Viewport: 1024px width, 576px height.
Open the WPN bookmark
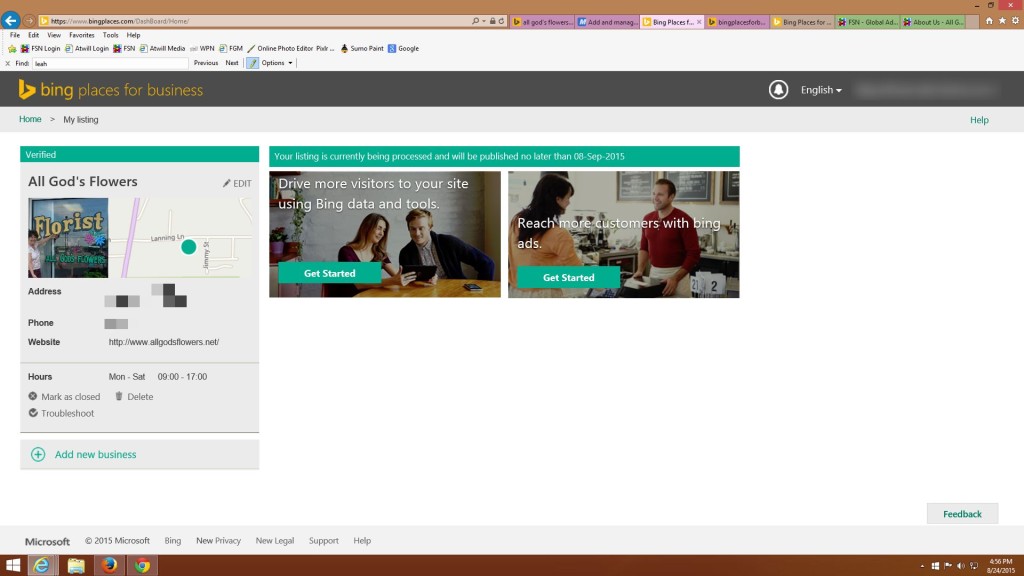202,48
